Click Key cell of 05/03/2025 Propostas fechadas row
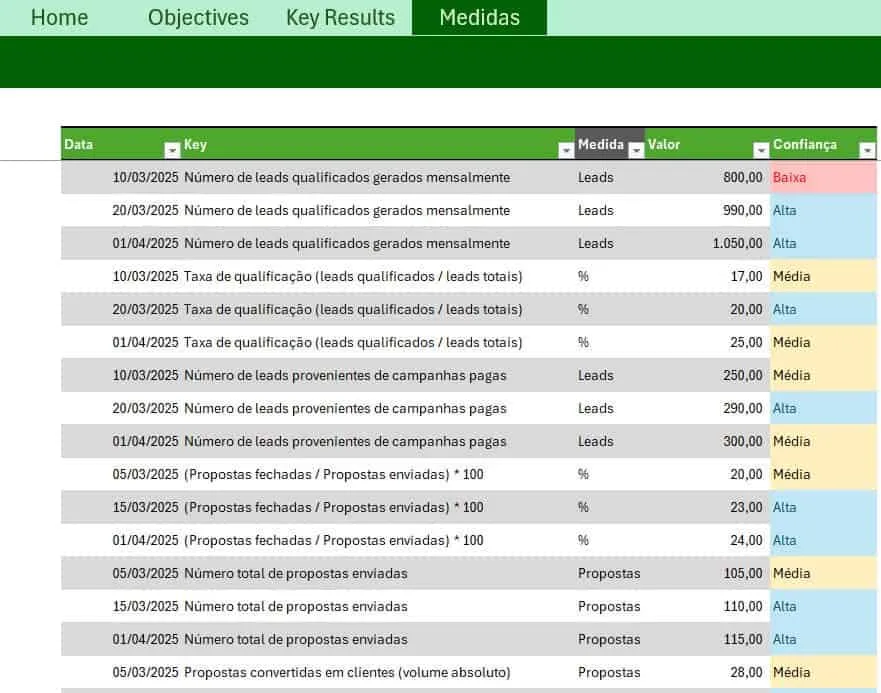 coord(378,474)
